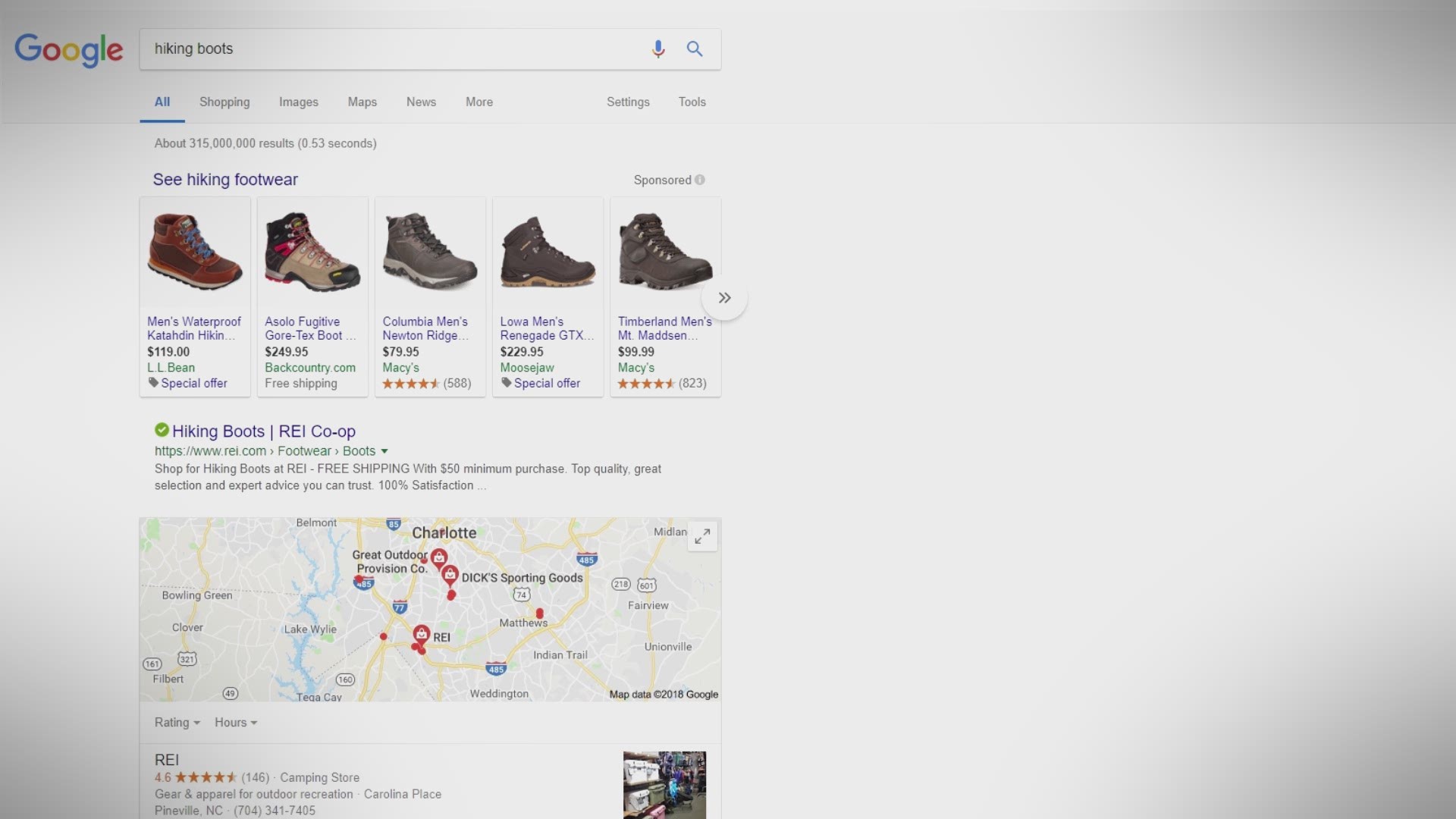This screenshot has width=1456, height=819.
Task: Open the Hours filter dropdown
Action: (236, 723)
